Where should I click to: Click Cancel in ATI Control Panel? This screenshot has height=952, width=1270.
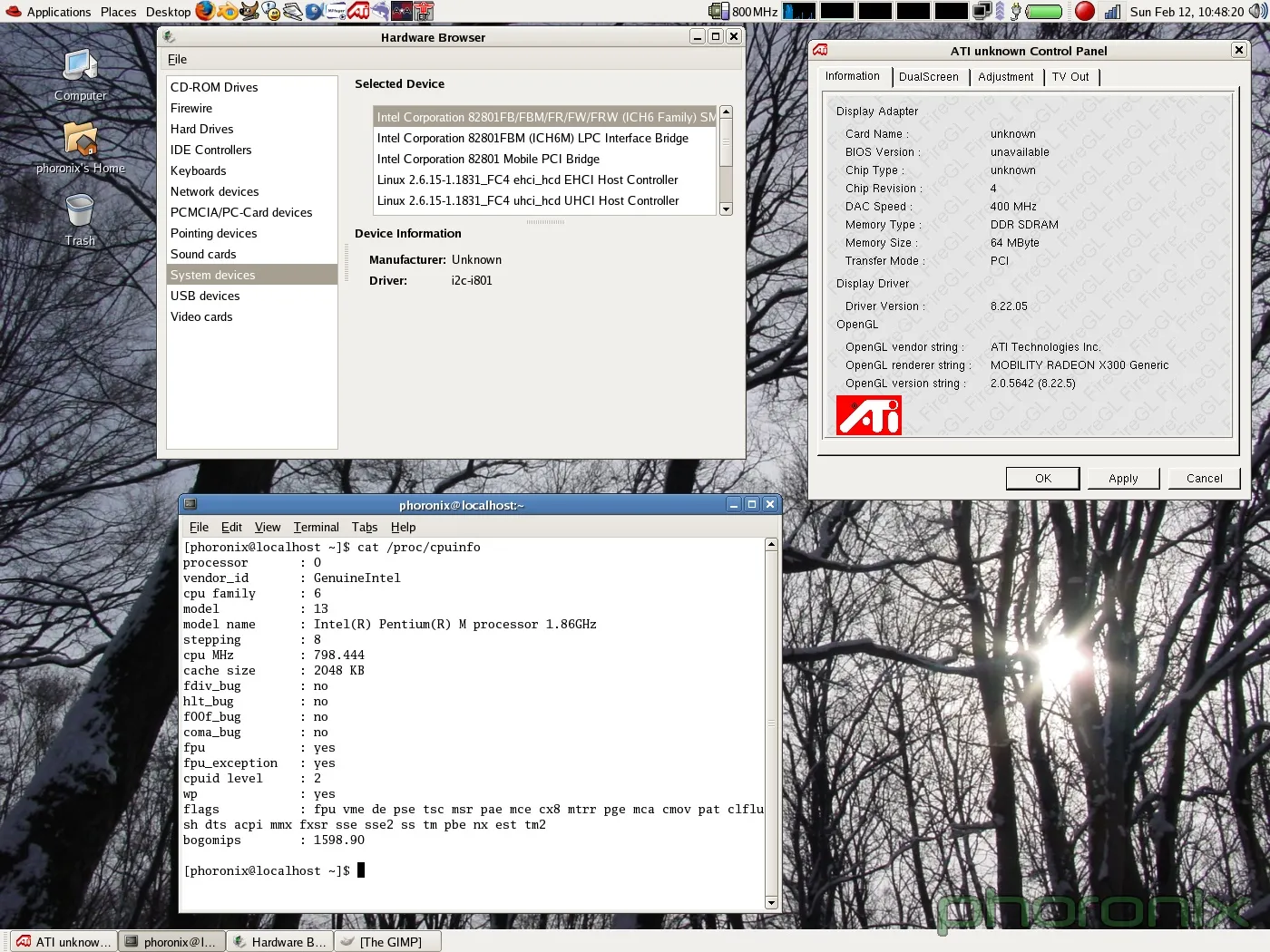pyautogui.click(x=1204, y=478)
